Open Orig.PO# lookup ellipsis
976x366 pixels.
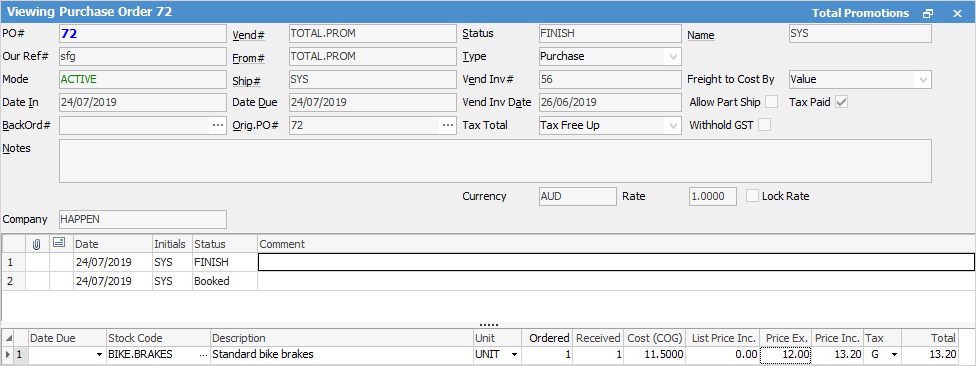[448, 125]
